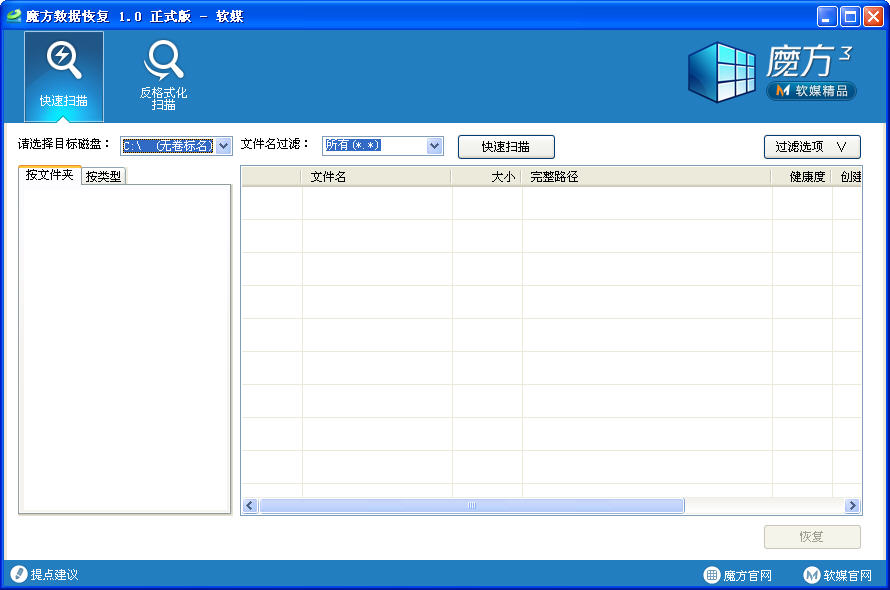
Task: Select the 快速扫描 quick scan mode icon
Action: tap(64, 76)
